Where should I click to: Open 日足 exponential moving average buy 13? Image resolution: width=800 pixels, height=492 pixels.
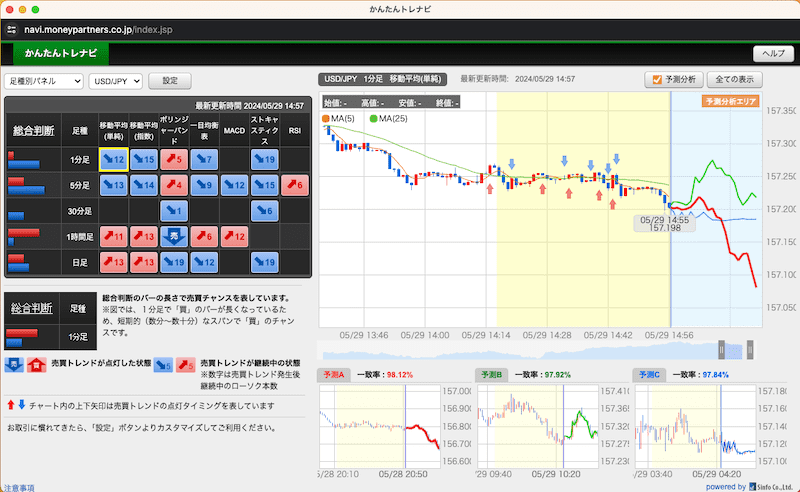click(143, 262)
